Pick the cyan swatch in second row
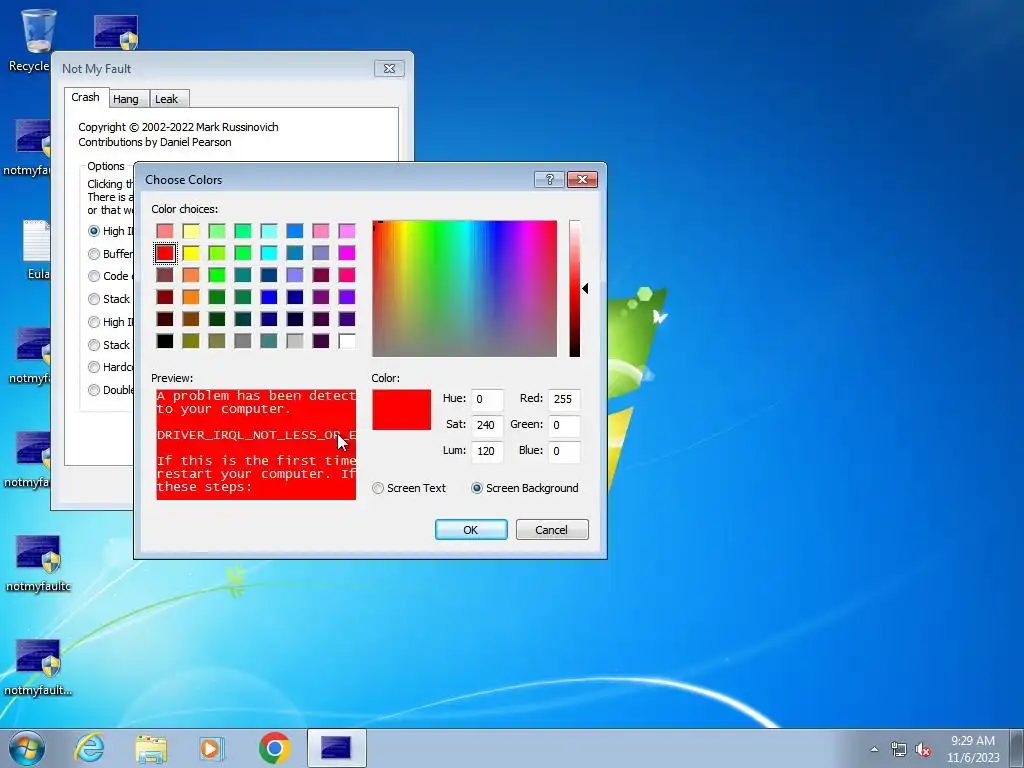The image size is (1024, 768). point(268,253)
